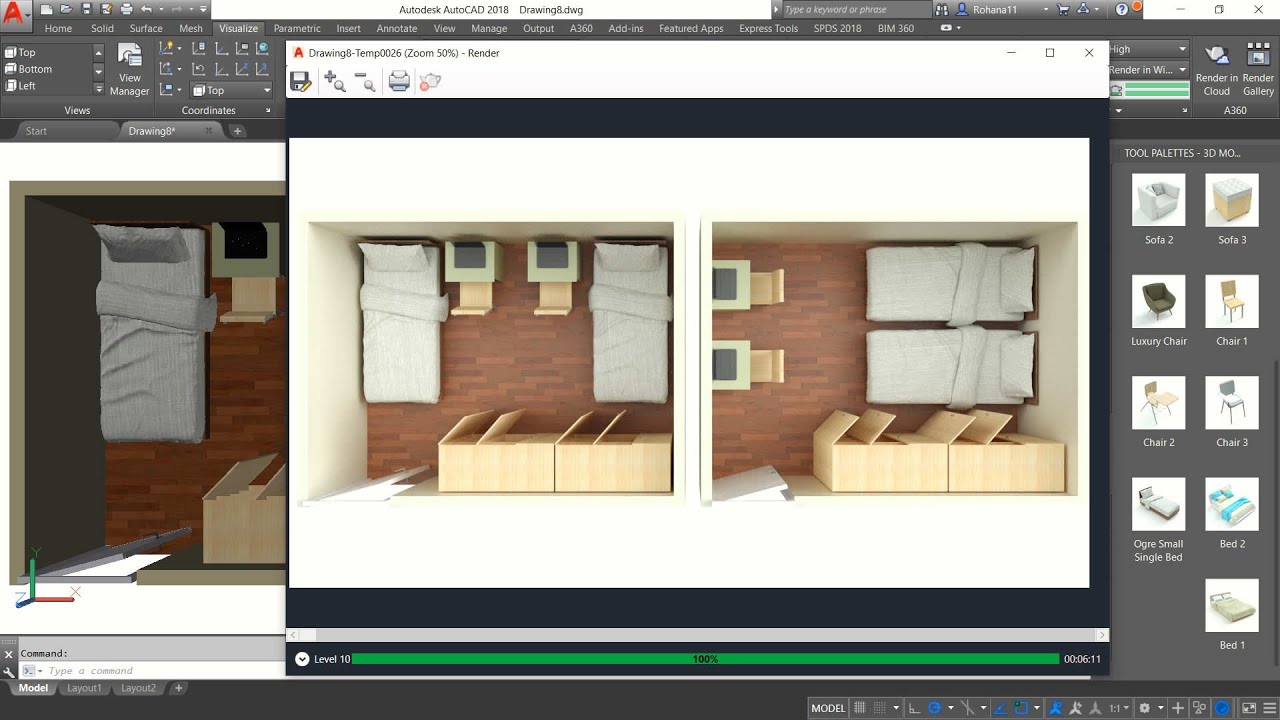The image size is (1280, 720).
Task: Expand render progress details chevron at Level 10
Action: point(302,659)
